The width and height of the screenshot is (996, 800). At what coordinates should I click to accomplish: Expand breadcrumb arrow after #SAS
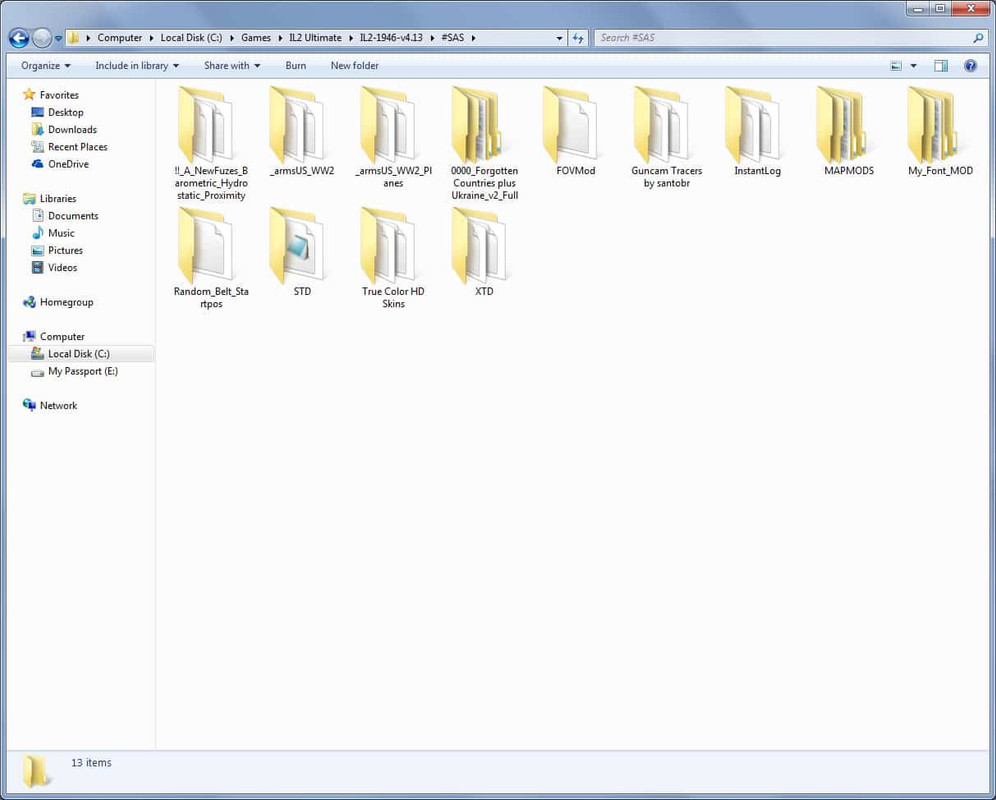[473, 38]
